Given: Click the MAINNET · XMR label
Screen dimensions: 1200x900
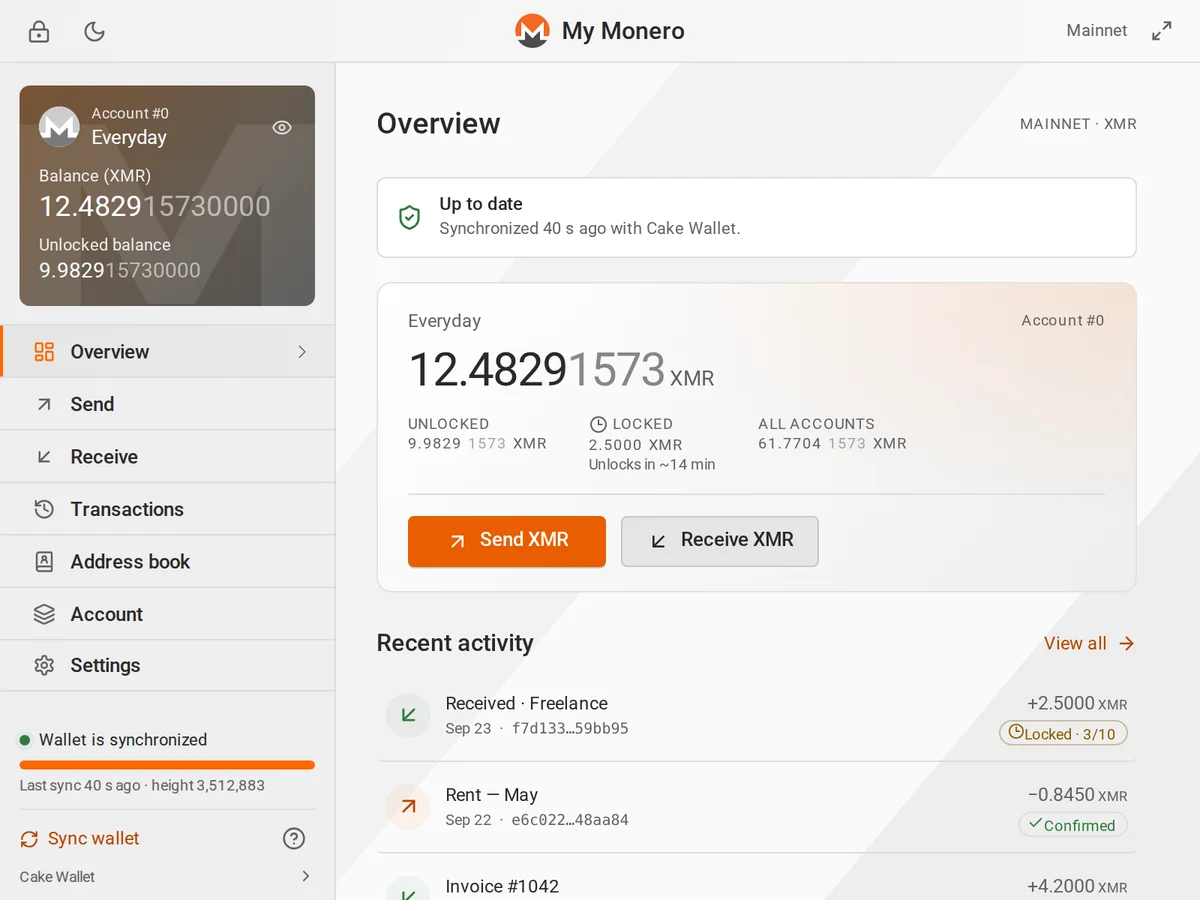Looking at the screenshot, I should (1078, 124).
